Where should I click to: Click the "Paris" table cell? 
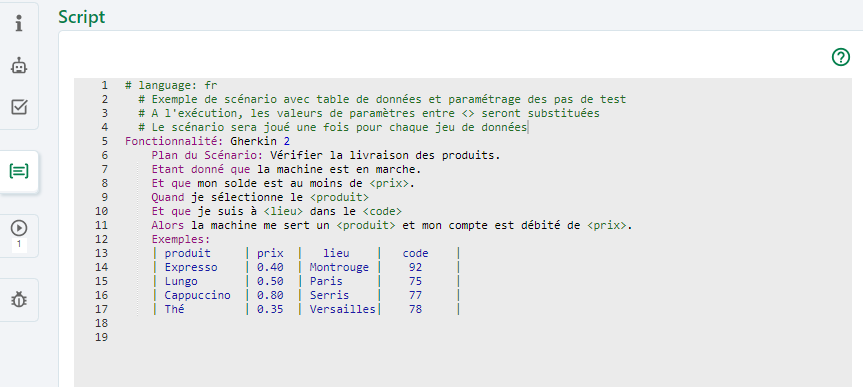[x=326, y=281]
